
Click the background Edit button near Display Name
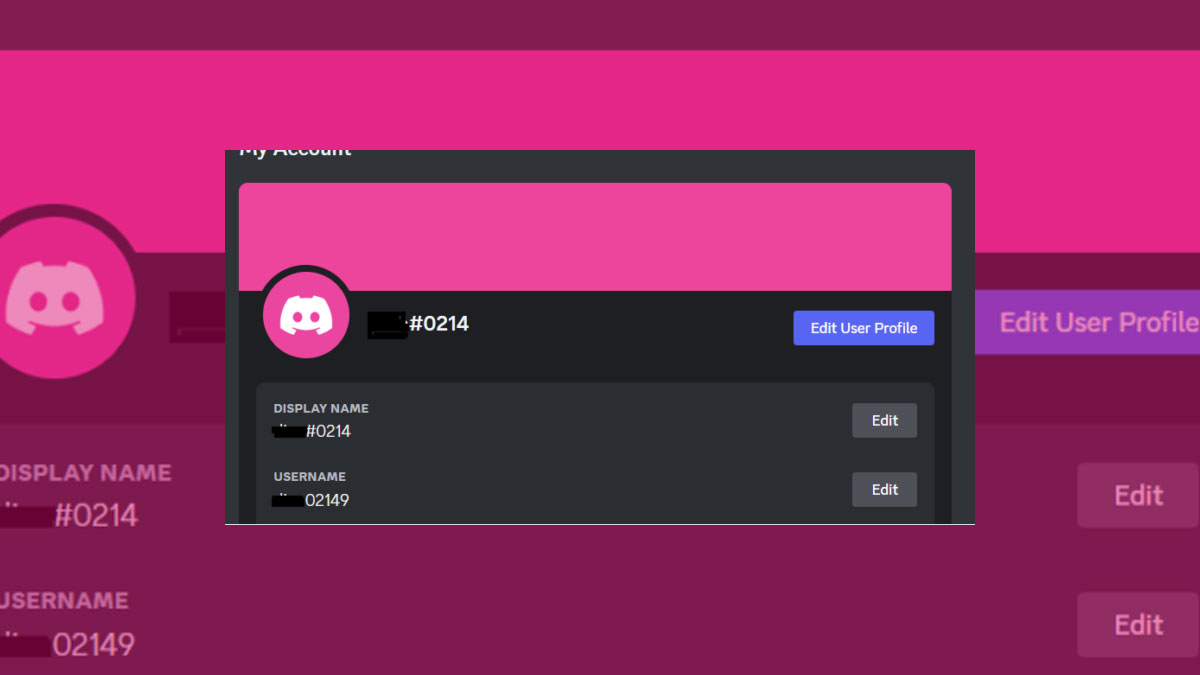tap(1137, 495)
